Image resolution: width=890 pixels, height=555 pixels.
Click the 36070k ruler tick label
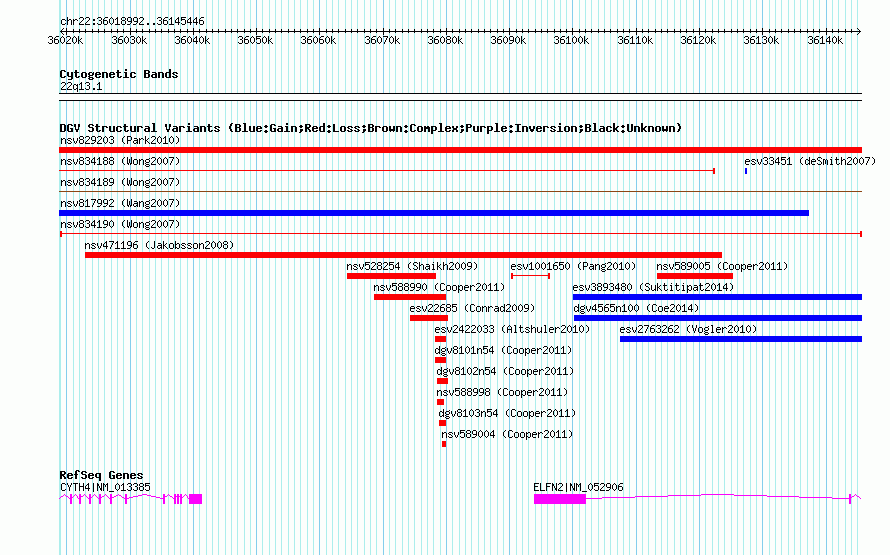click(382, 40)
